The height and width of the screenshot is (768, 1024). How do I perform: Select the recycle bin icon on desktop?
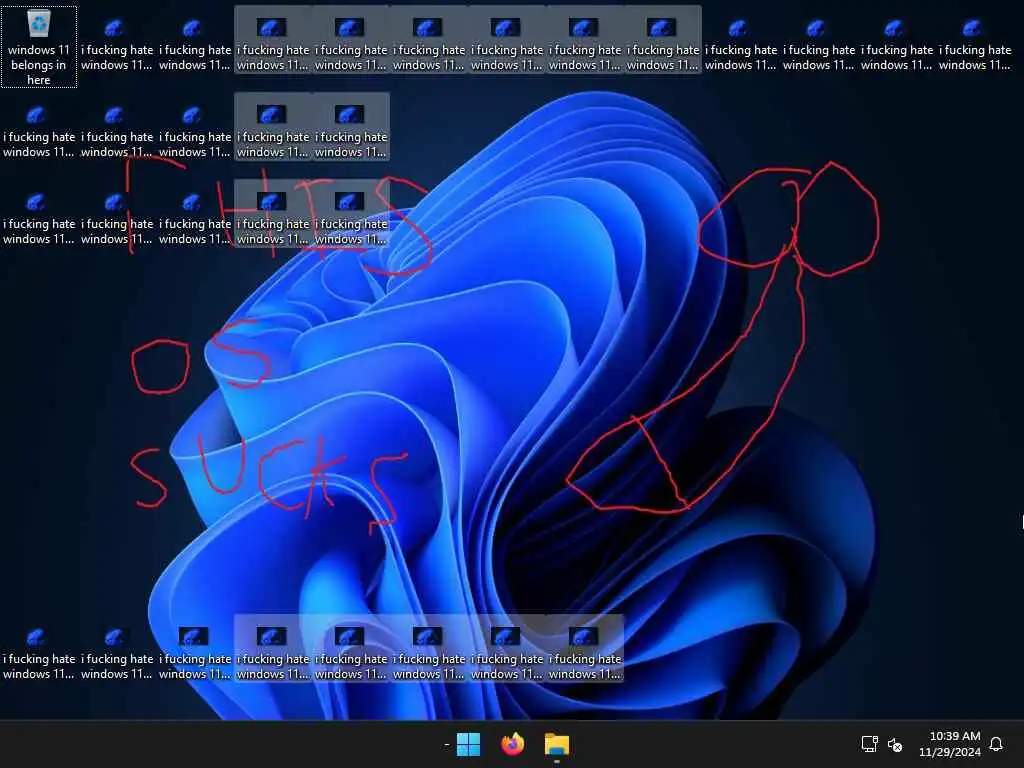[x=39, y=24]
